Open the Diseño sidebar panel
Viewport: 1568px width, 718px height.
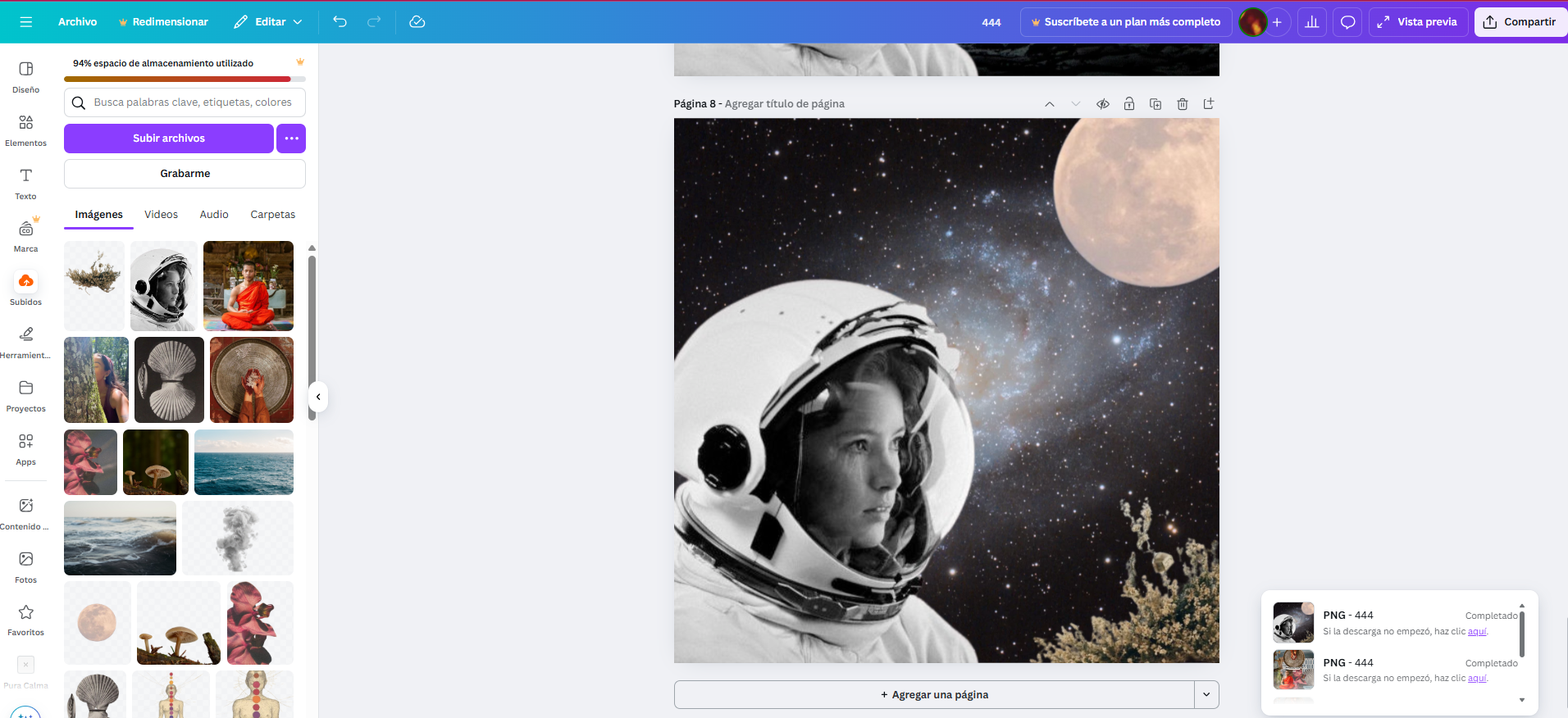pyautogui.click(x=26, y=77)
